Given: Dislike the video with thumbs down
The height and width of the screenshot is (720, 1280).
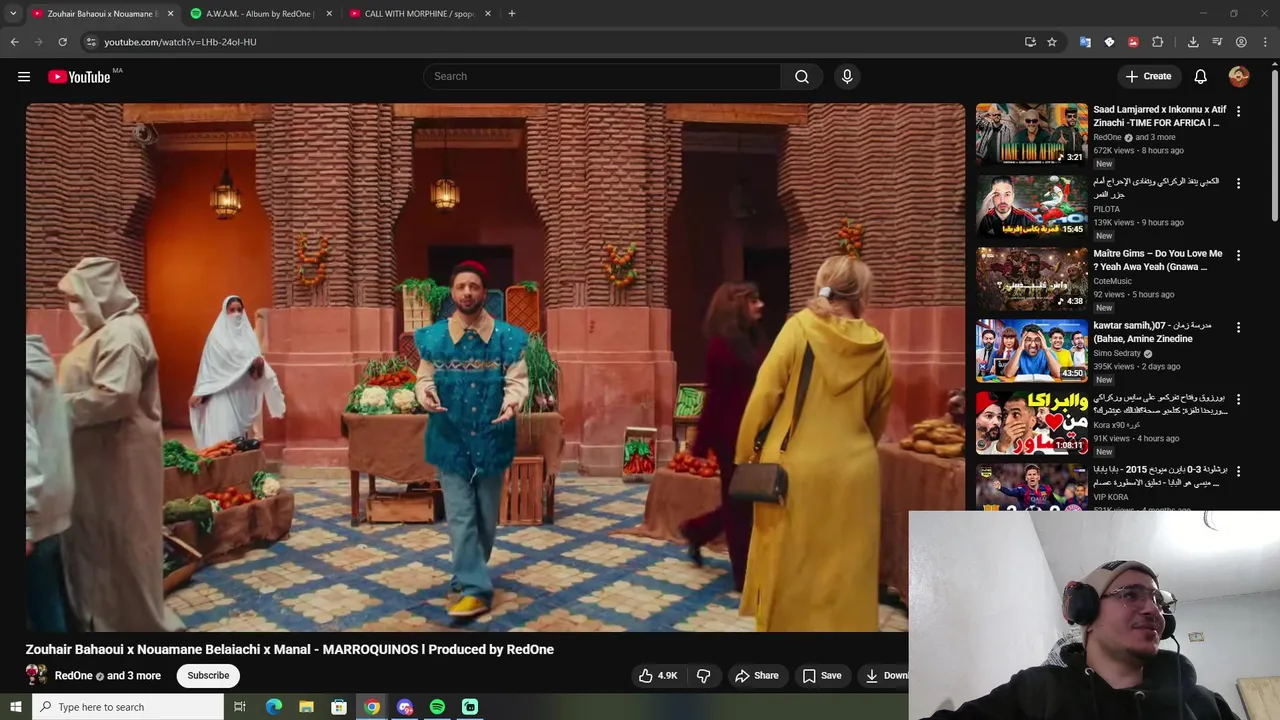Looking at the screenshot, I should click(x=704, y=676).
